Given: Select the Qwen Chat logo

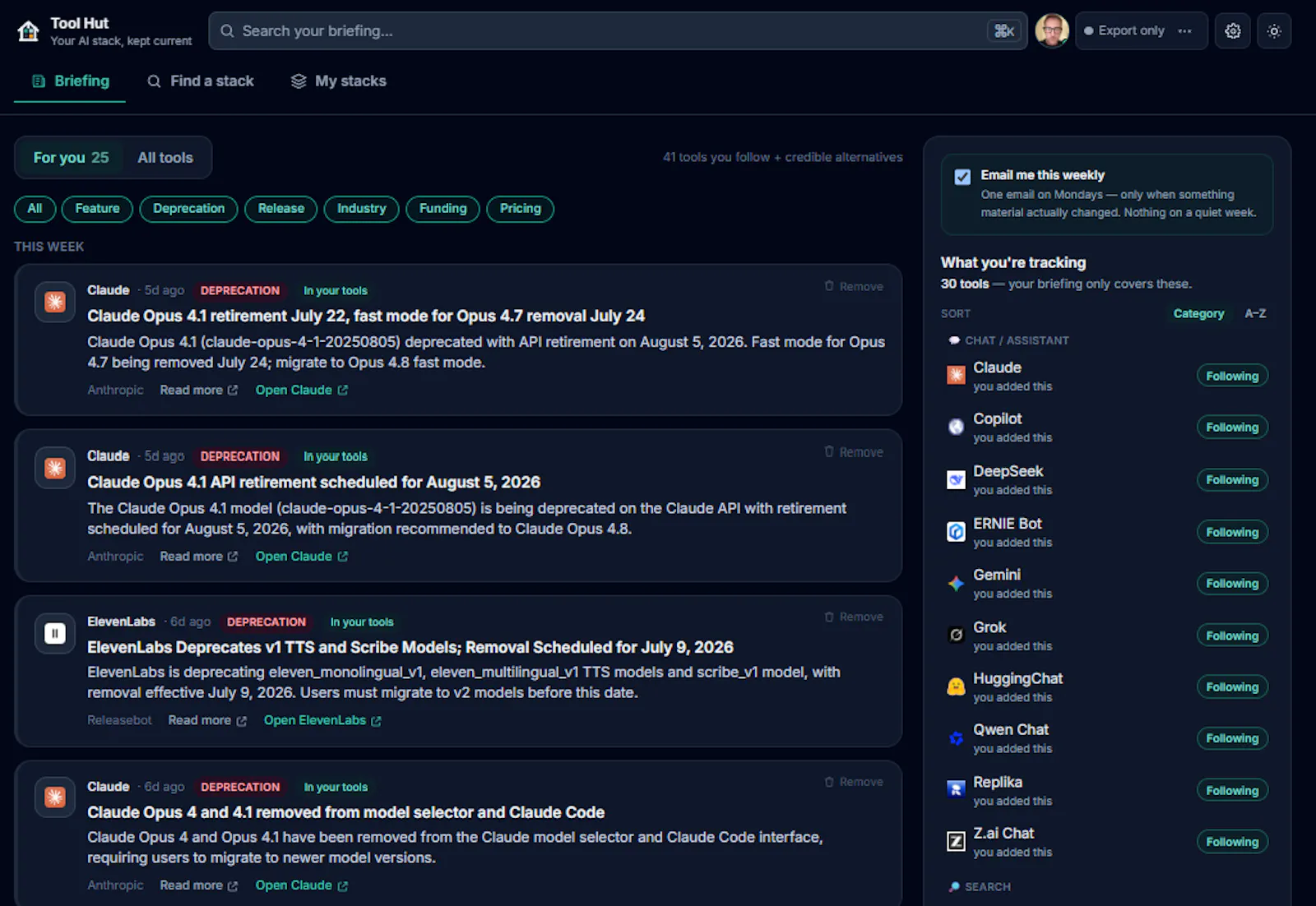Looking at the screenshot, I should [x=956, y=738].
